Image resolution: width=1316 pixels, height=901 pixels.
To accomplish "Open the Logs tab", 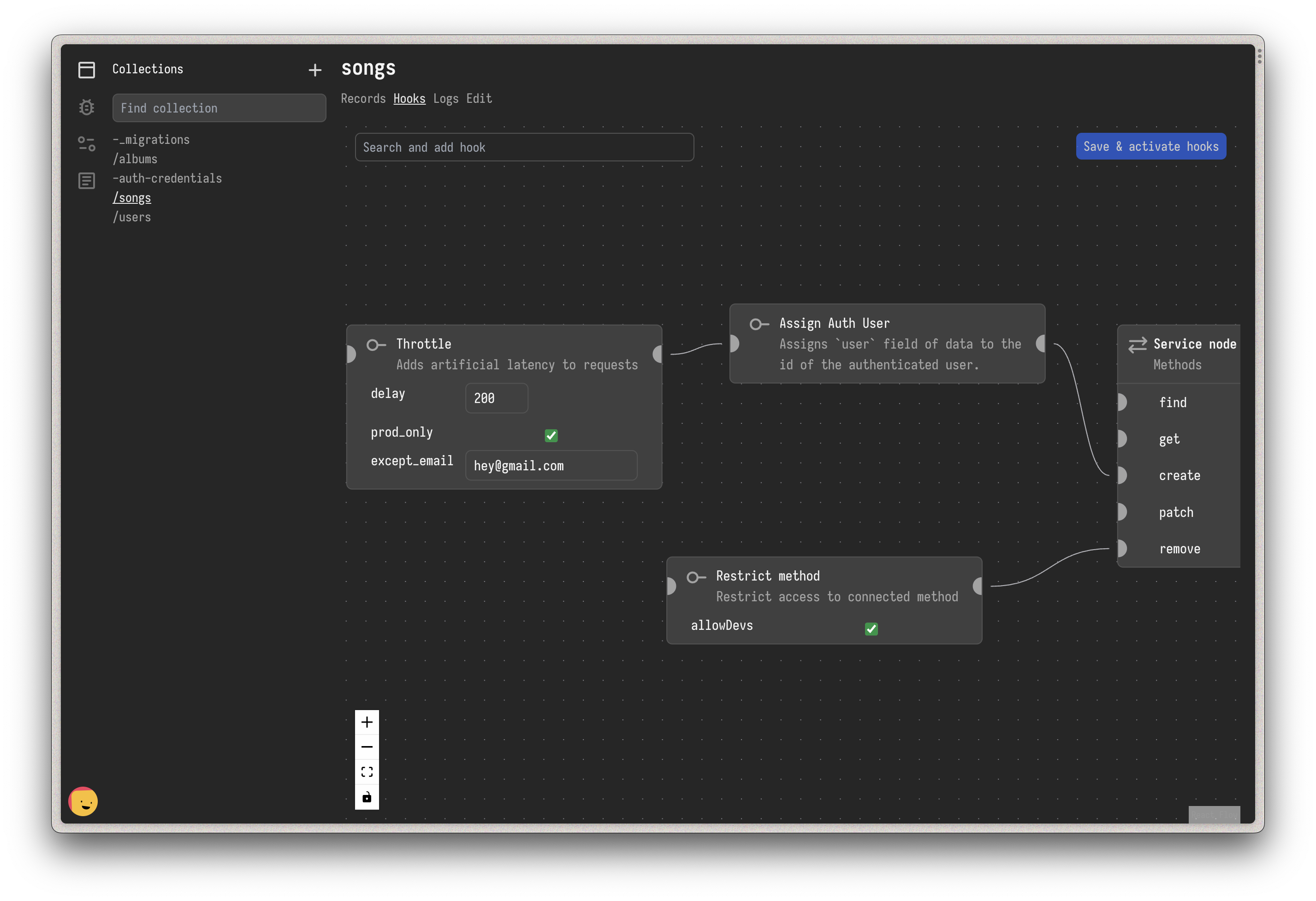I will point(445,99).
